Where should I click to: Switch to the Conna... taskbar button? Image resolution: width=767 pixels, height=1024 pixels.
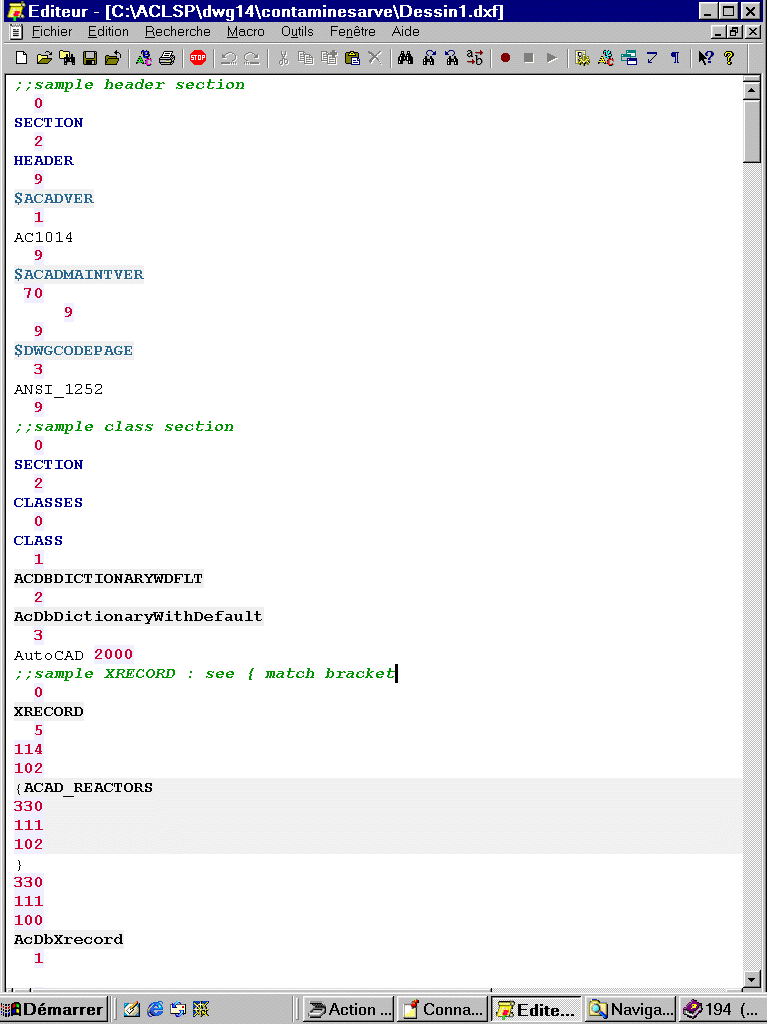pos(442,1010)
